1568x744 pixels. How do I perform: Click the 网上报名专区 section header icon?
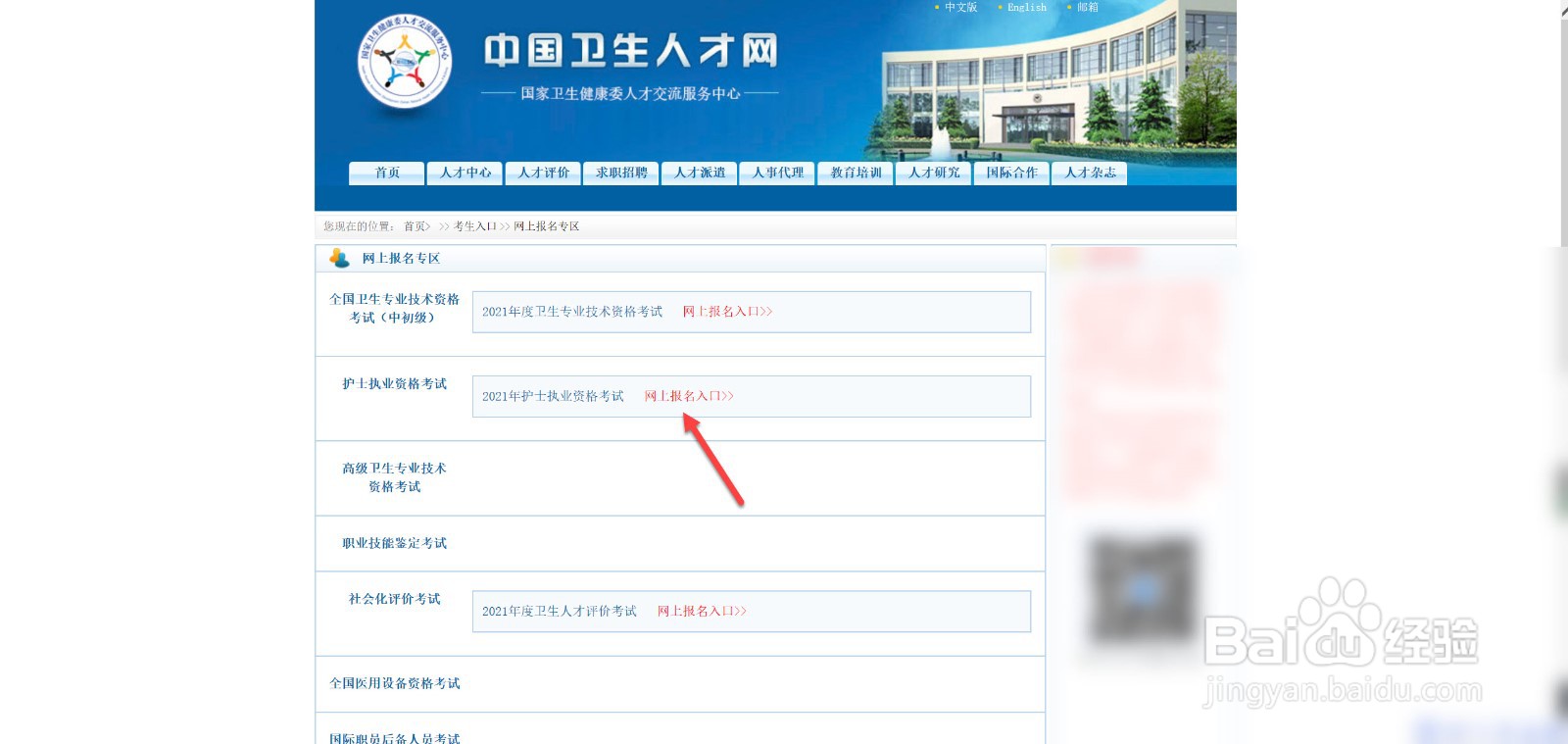(x=339, y=258)
